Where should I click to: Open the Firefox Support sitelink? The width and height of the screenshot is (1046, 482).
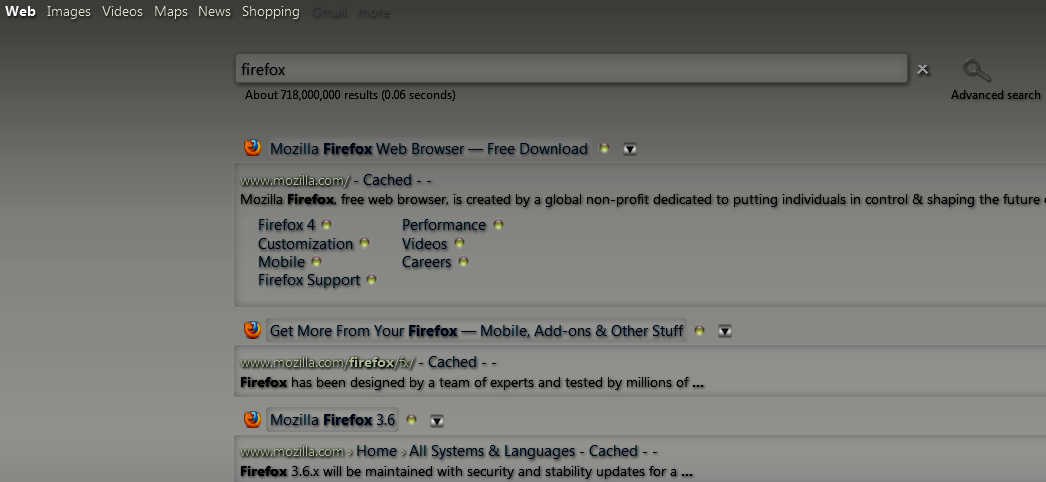coord(309,280)
